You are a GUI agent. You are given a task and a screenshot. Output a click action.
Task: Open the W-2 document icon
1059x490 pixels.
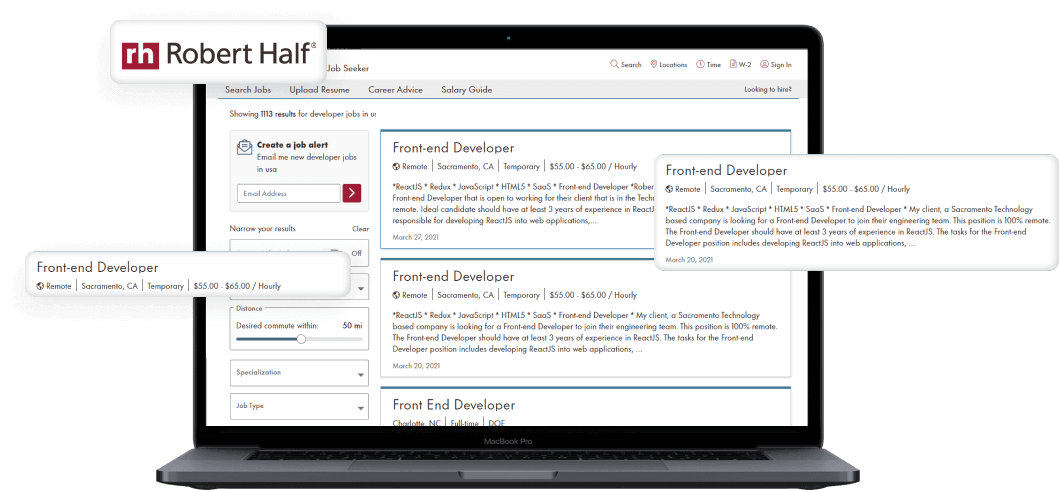pyautogui.click(x=733, y=64)
